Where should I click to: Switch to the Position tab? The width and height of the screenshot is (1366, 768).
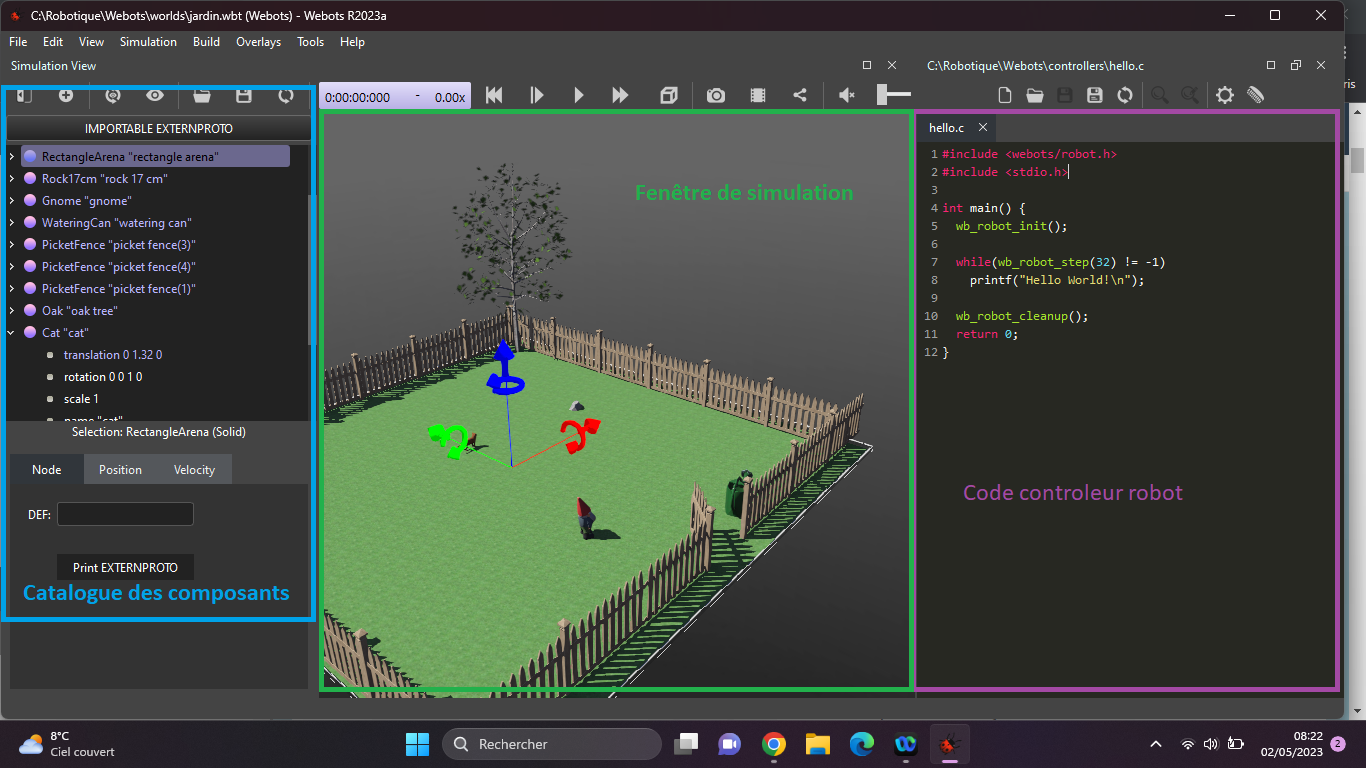120,470
